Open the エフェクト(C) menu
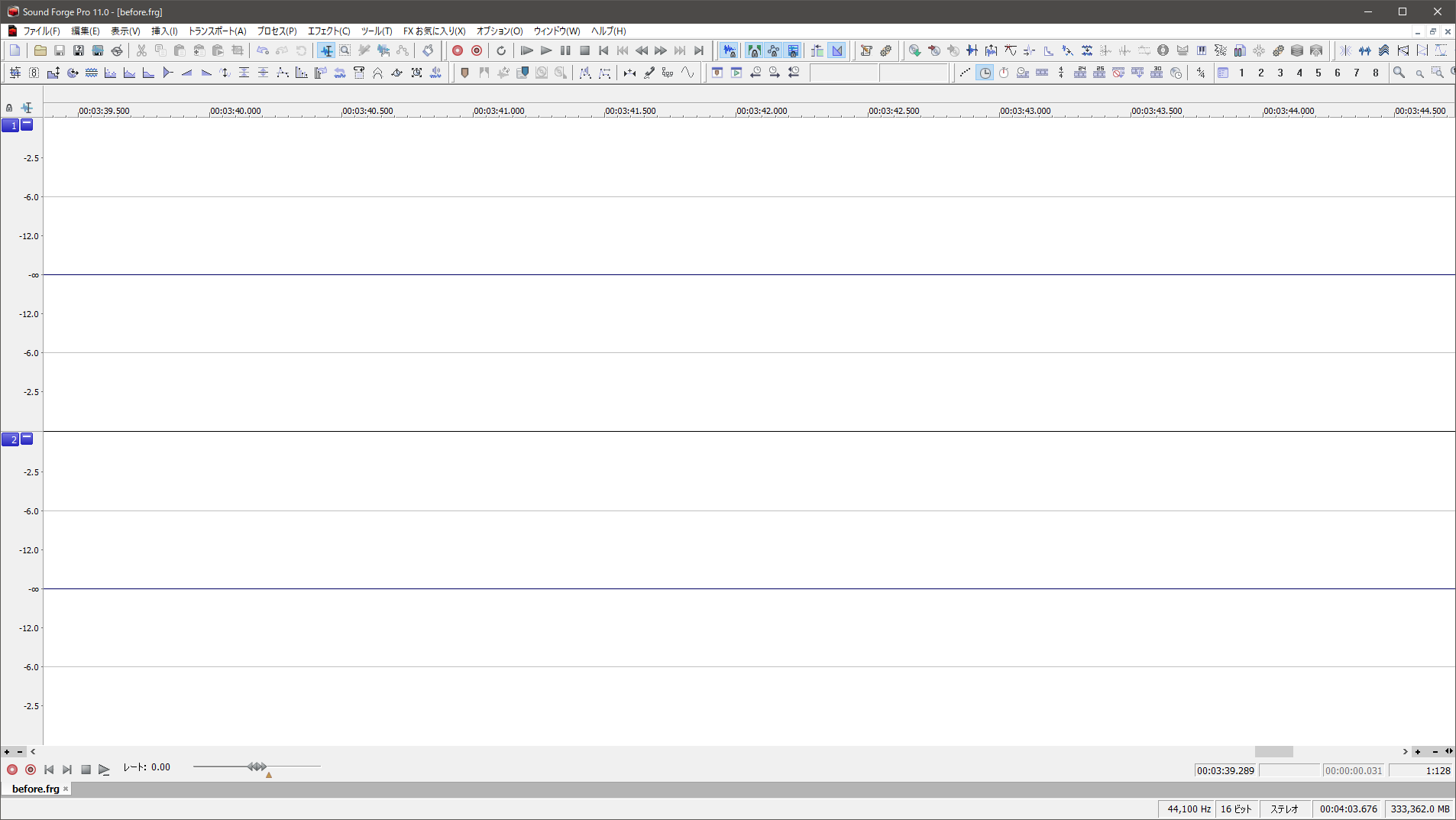The width and height of the screenshot is (1456, 820). [328, 31]
